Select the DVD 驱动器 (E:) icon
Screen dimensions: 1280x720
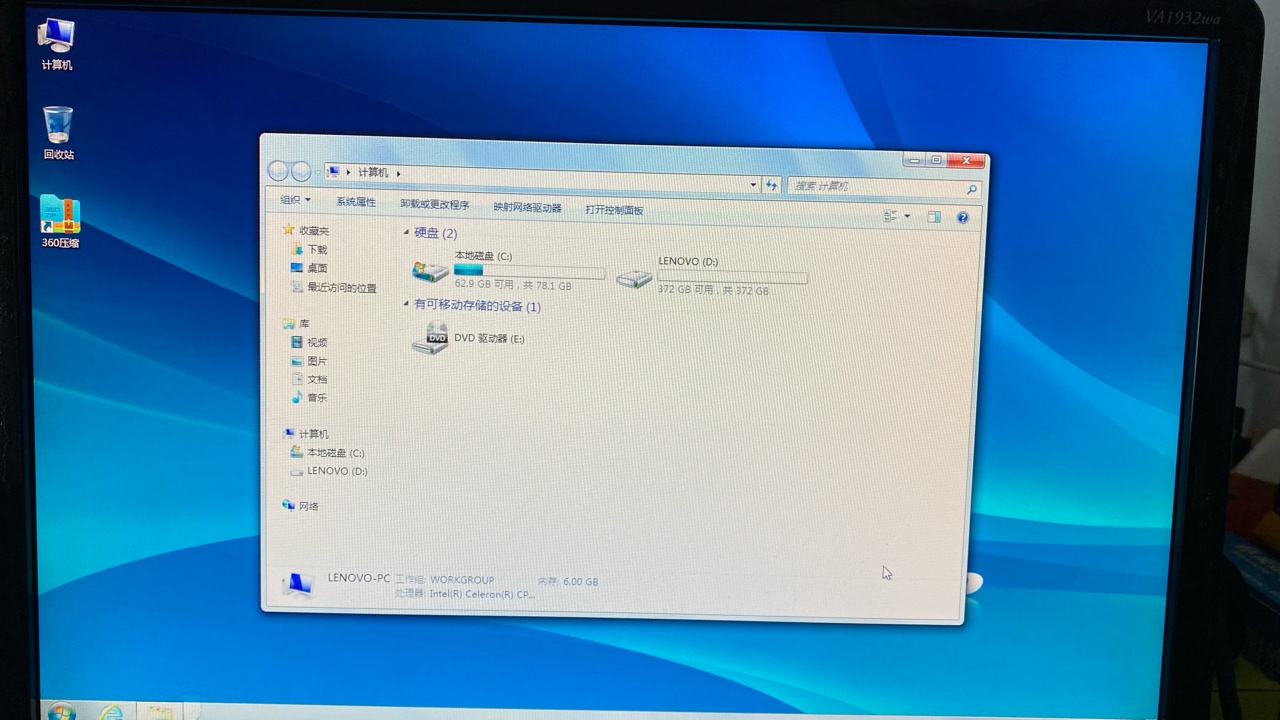click(x=430, y=339)
